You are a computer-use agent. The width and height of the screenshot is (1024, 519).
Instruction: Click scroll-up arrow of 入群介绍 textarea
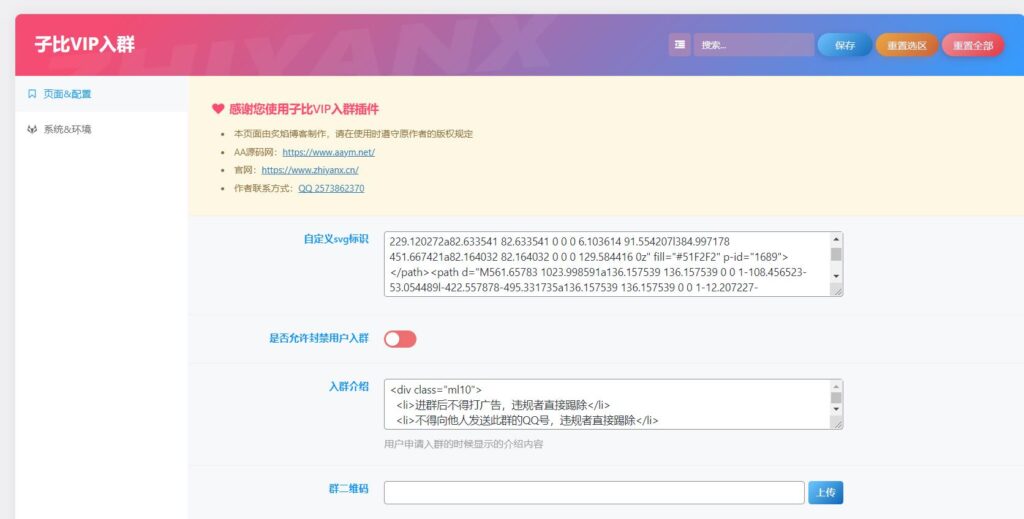click(x=836, y=386)
